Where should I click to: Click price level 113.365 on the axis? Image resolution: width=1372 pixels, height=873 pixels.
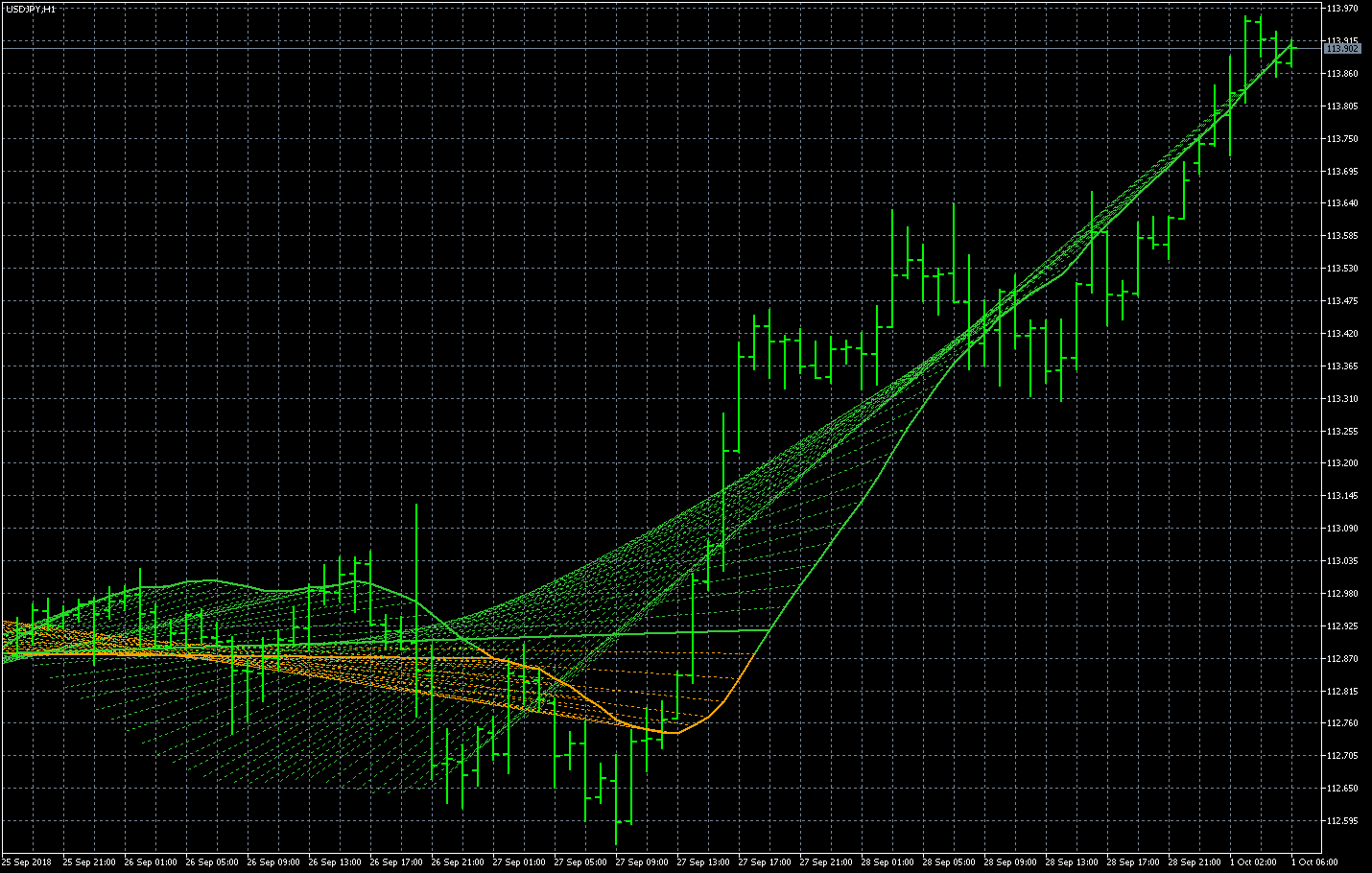tap(1343, 366)
